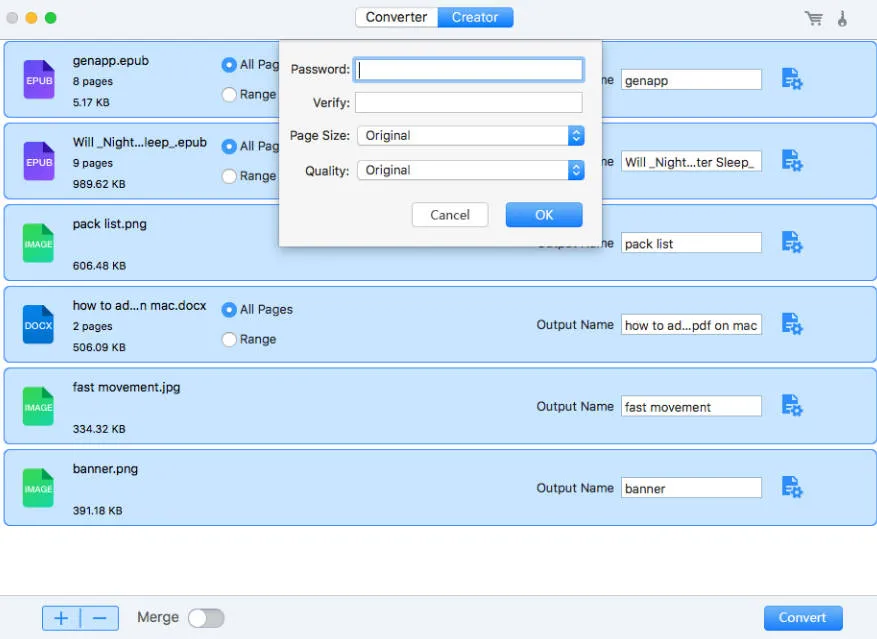
Task: Select Range for how to ad...n mac.docx
Action: coord(229,340)
